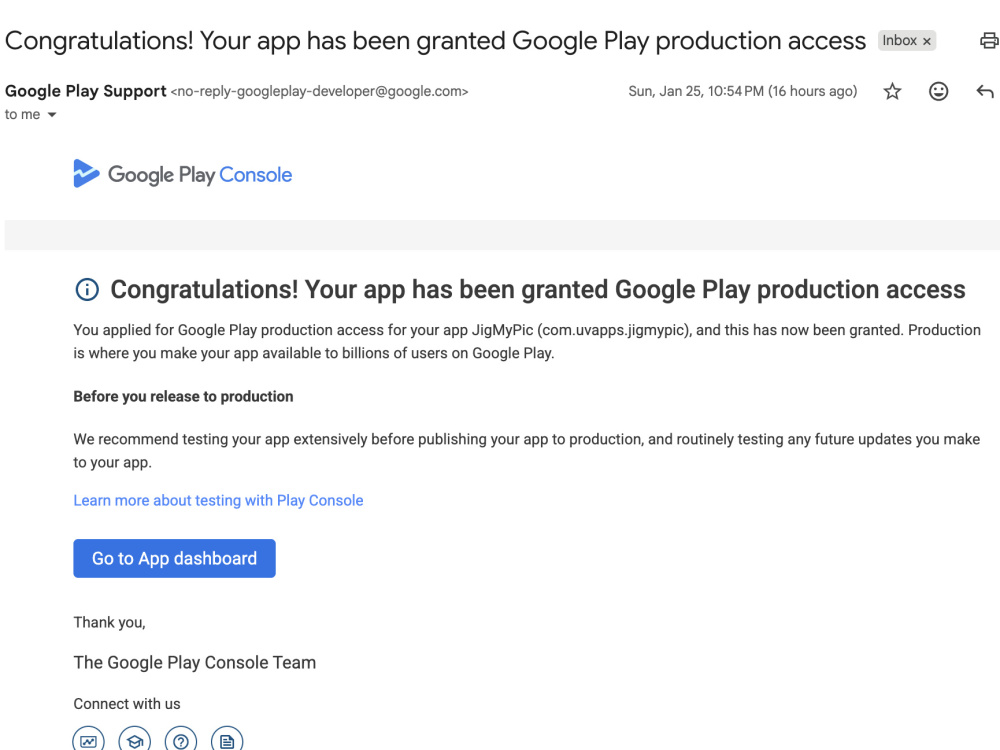The image size is (1000, 750).
Task: Click the Inbox label chip
Action: [899, 40]
